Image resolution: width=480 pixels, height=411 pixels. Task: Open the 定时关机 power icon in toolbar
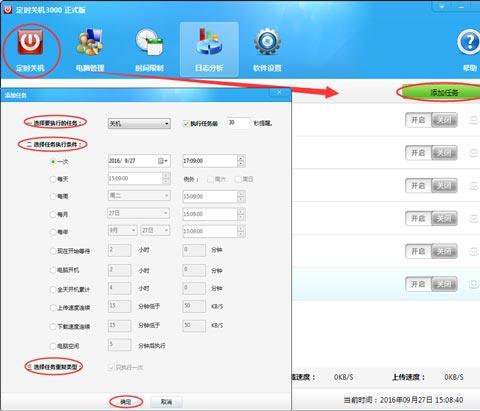(x=30, y=42)
